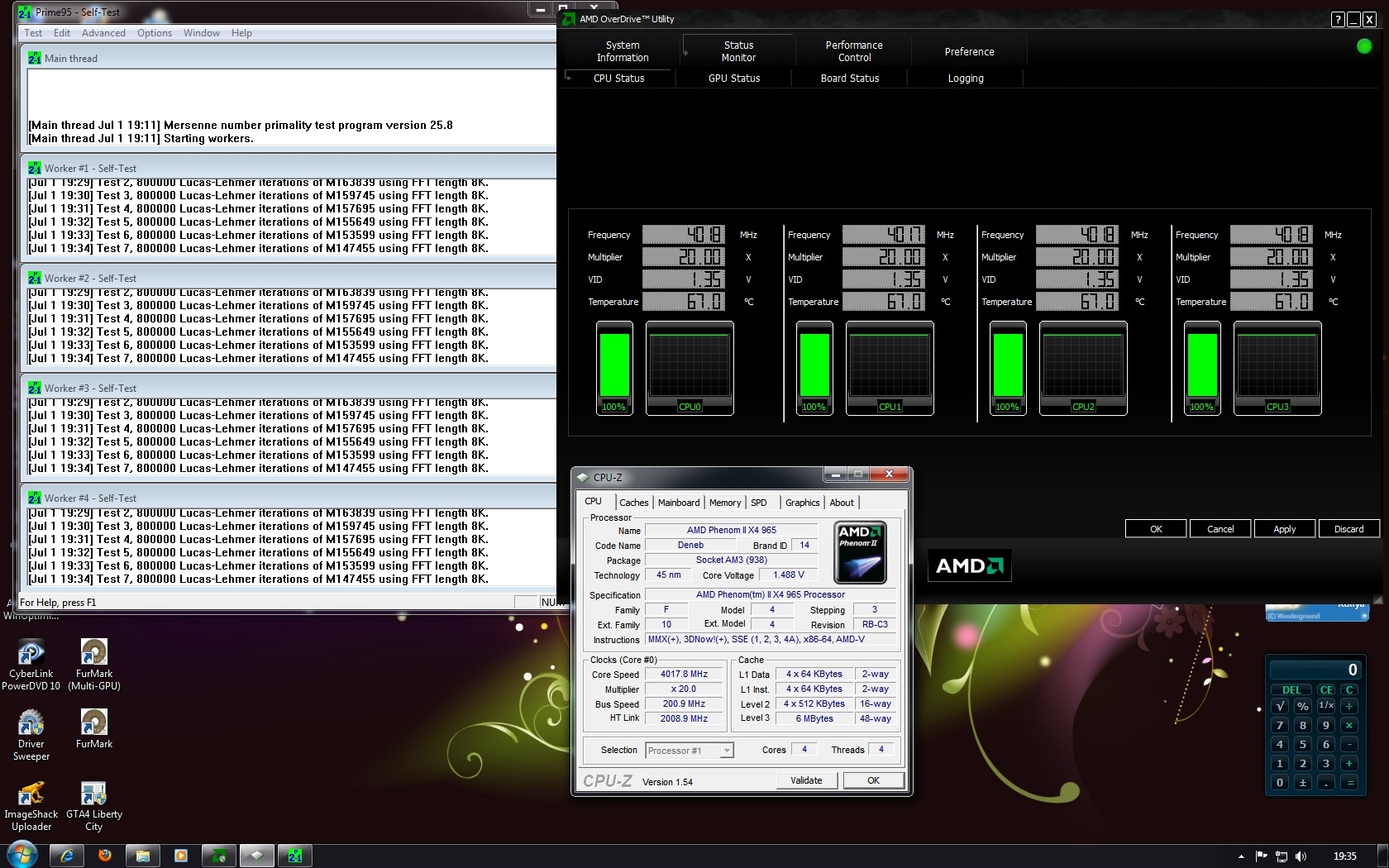
Task: Click the Prime95 Main thread window icon
Action: pyautogui.click(x=34, y=59)
